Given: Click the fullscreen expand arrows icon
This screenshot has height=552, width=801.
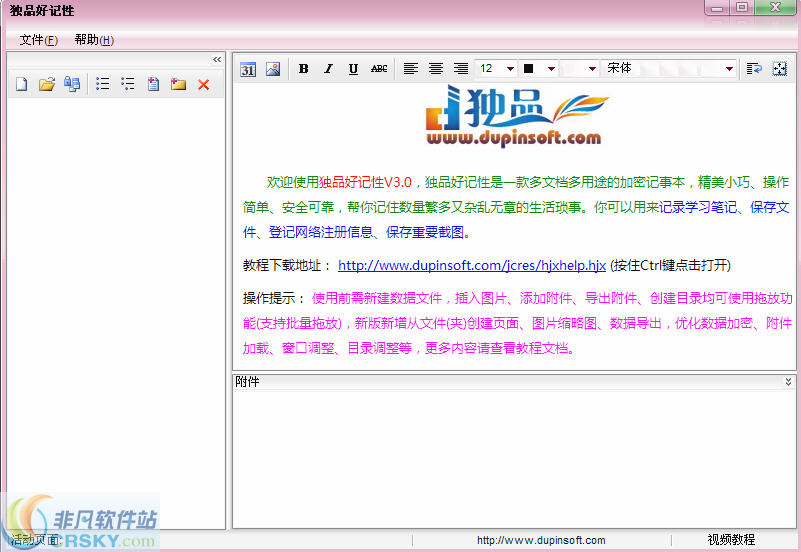Looking at the screenshot, I should 780,68.
